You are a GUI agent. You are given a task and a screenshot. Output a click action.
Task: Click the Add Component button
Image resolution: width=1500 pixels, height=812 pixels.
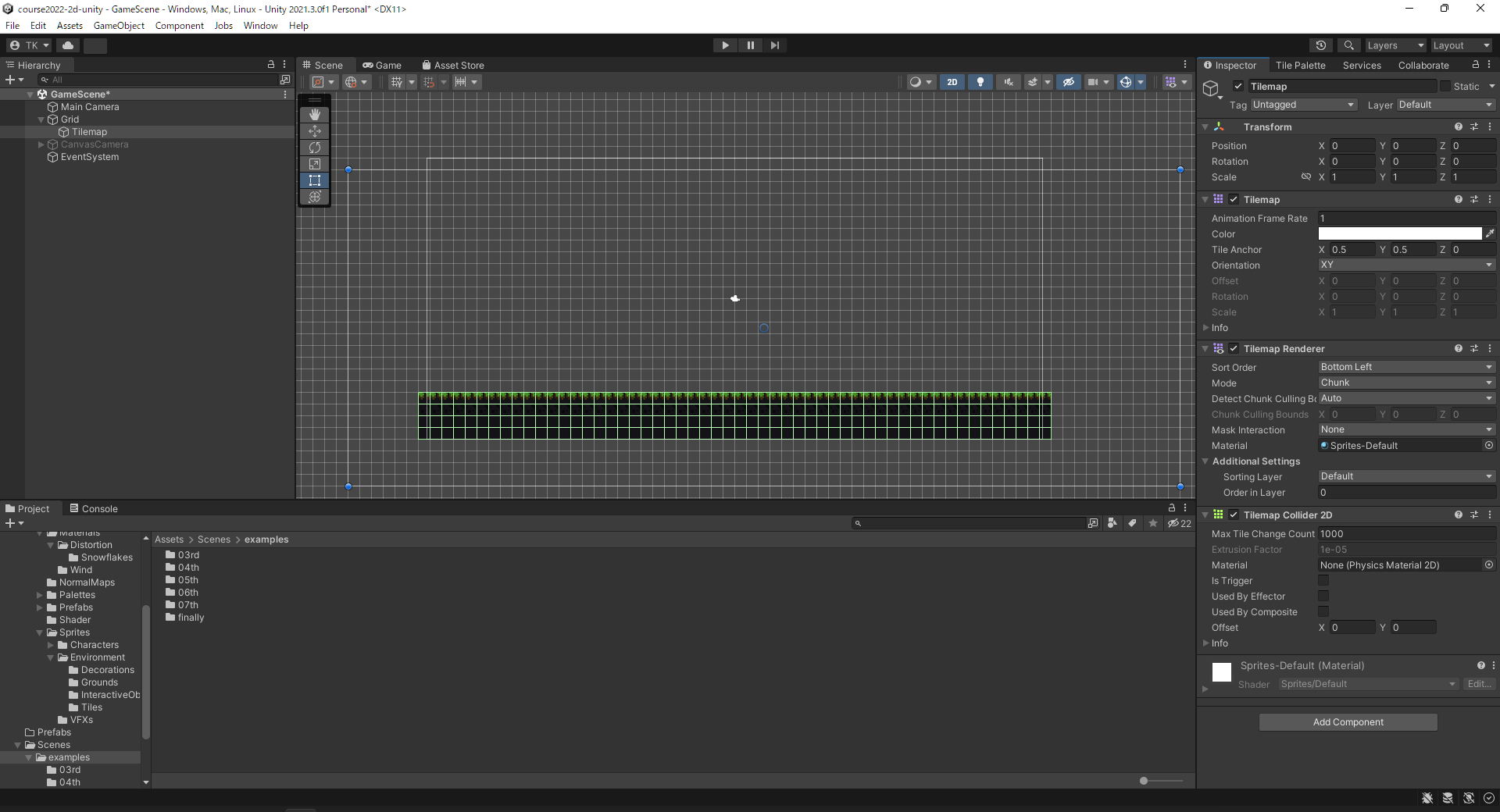(x=1348, y=722)
